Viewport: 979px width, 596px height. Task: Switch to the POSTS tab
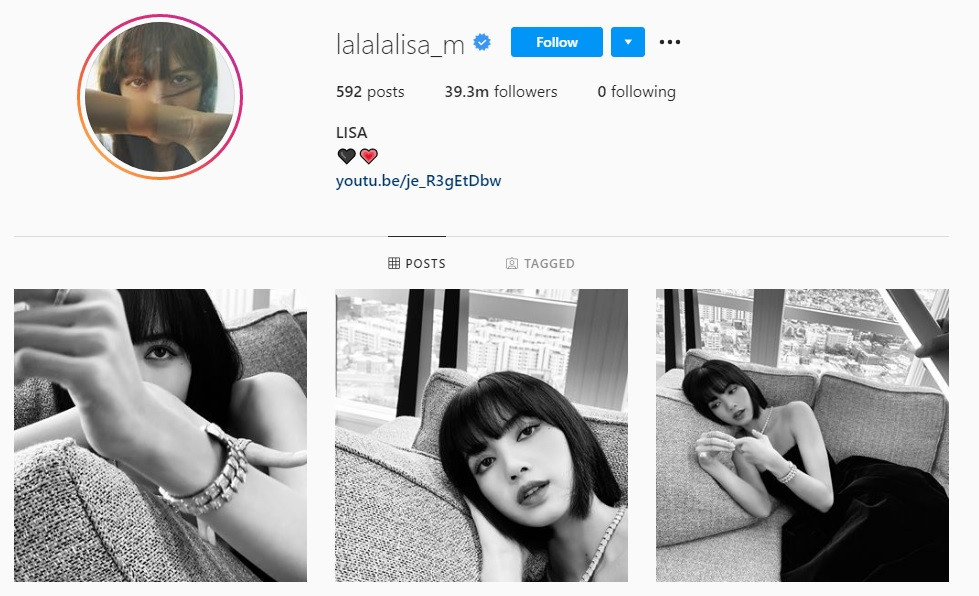click(417, 263)
